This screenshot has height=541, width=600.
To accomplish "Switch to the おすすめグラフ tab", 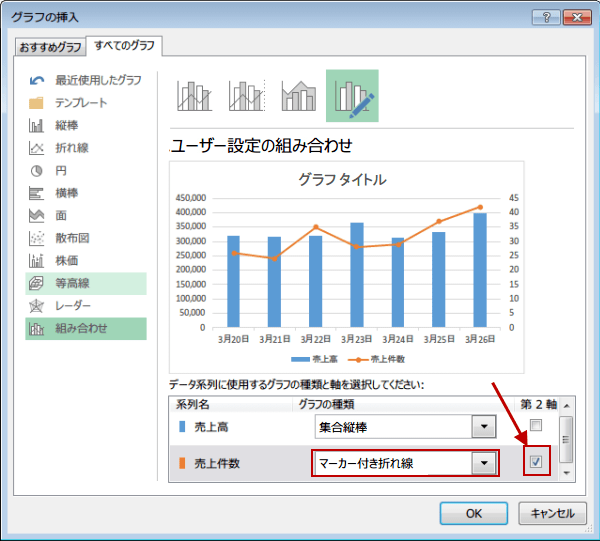I will tap(50, 47).
